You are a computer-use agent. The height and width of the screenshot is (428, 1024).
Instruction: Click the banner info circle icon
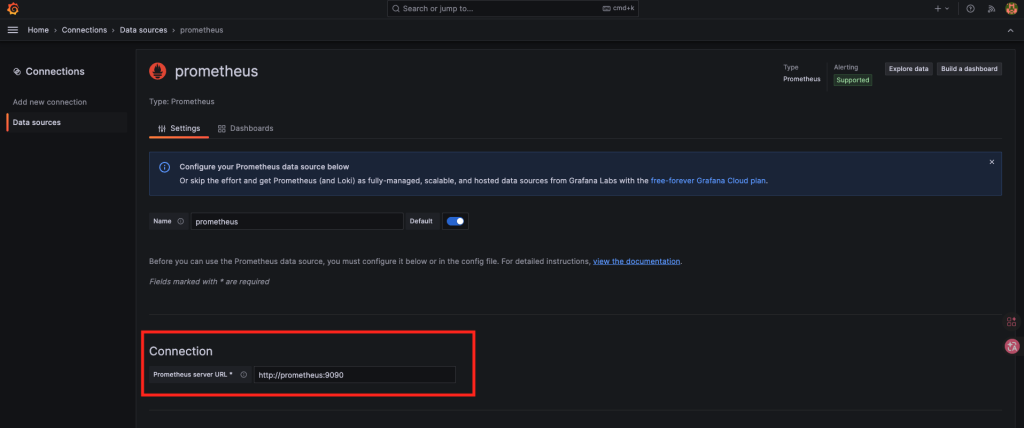click(x=165, y=167)
